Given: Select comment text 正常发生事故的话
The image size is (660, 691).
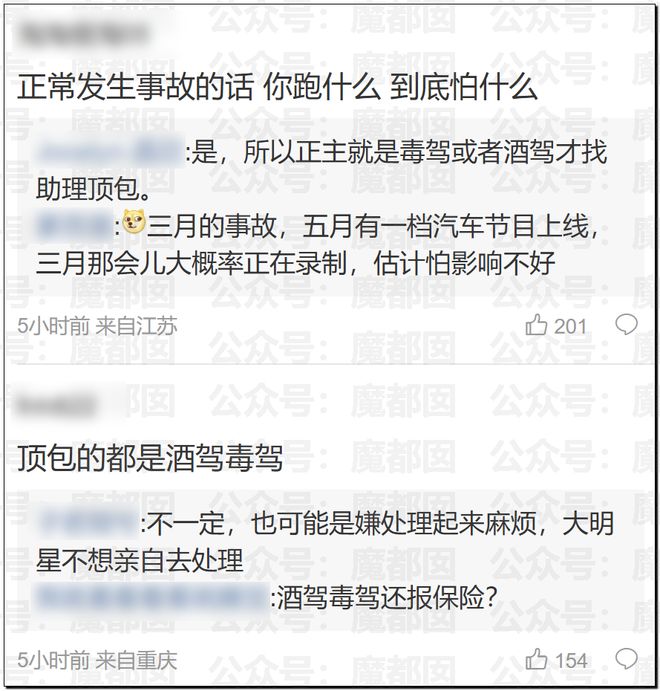Looking at the screenshot, I should [136, 87].
